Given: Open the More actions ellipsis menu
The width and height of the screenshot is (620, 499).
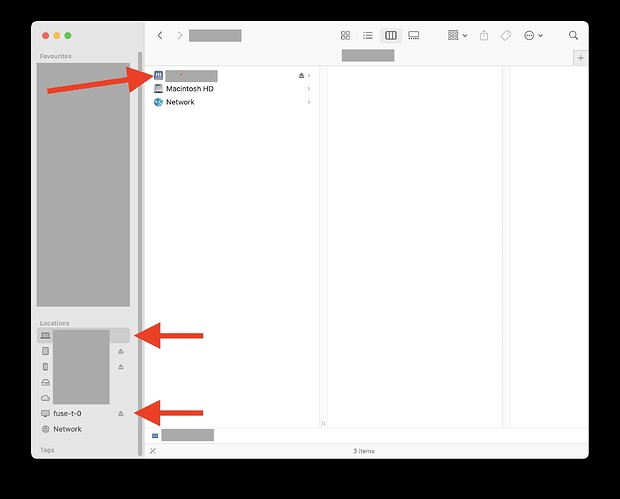Looking at the screenshot, I should [x=533, y=36].
